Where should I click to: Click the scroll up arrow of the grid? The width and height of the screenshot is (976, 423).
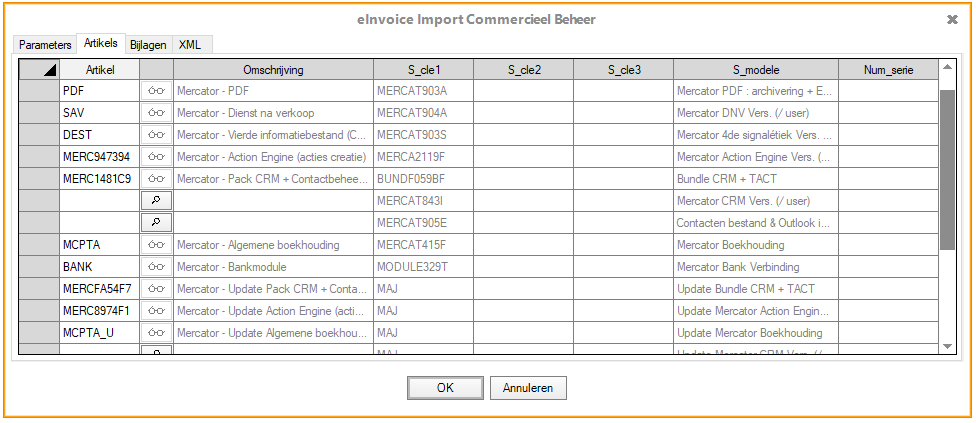(x=948, y=69)
